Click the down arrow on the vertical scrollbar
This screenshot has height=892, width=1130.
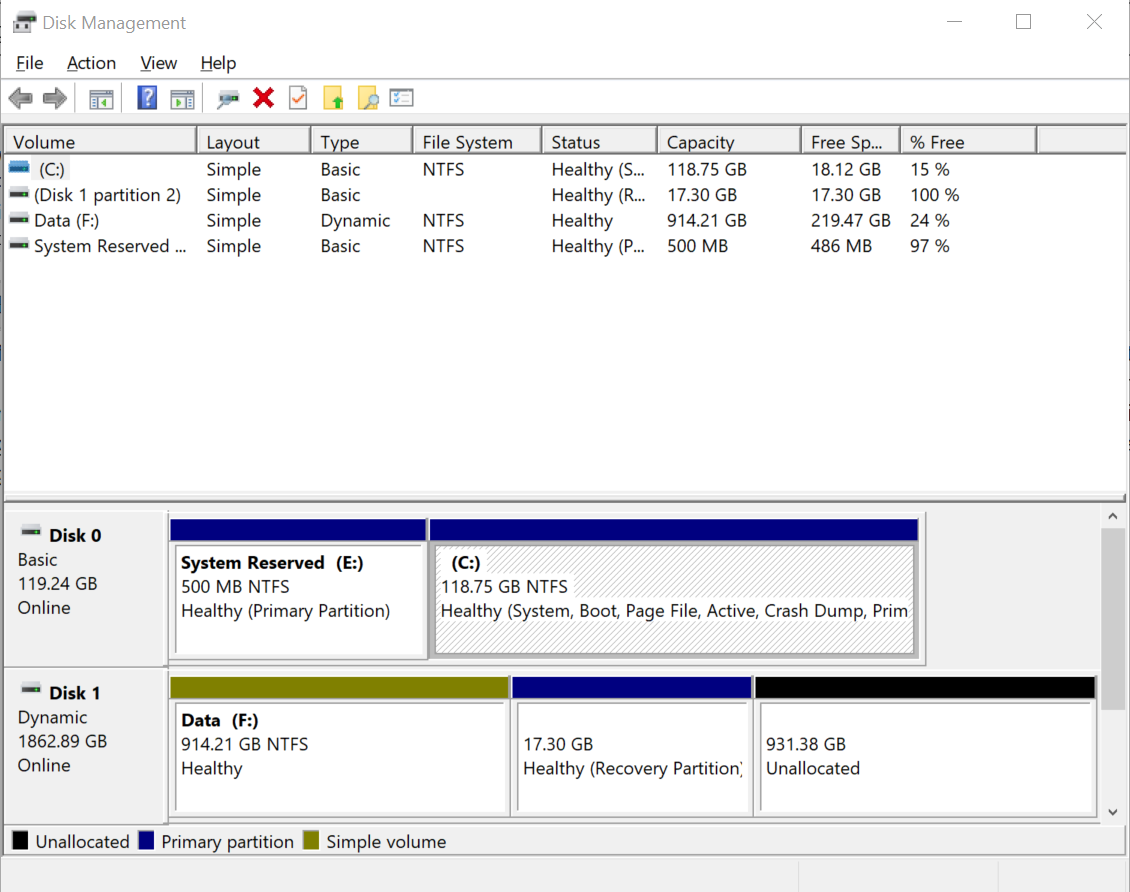click(1113, 812)
